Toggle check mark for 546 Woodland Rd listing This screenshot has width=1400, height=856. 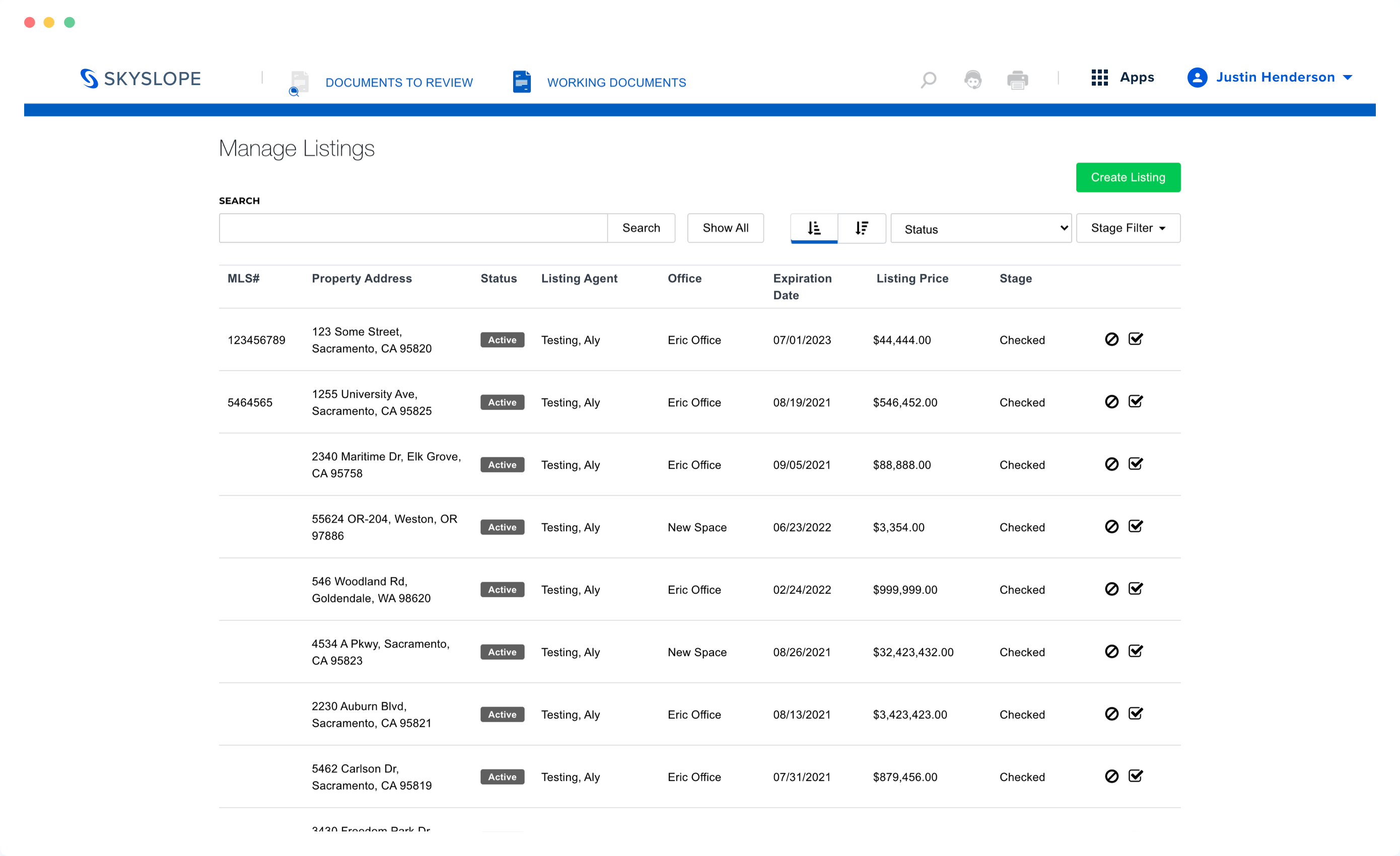1135,589
